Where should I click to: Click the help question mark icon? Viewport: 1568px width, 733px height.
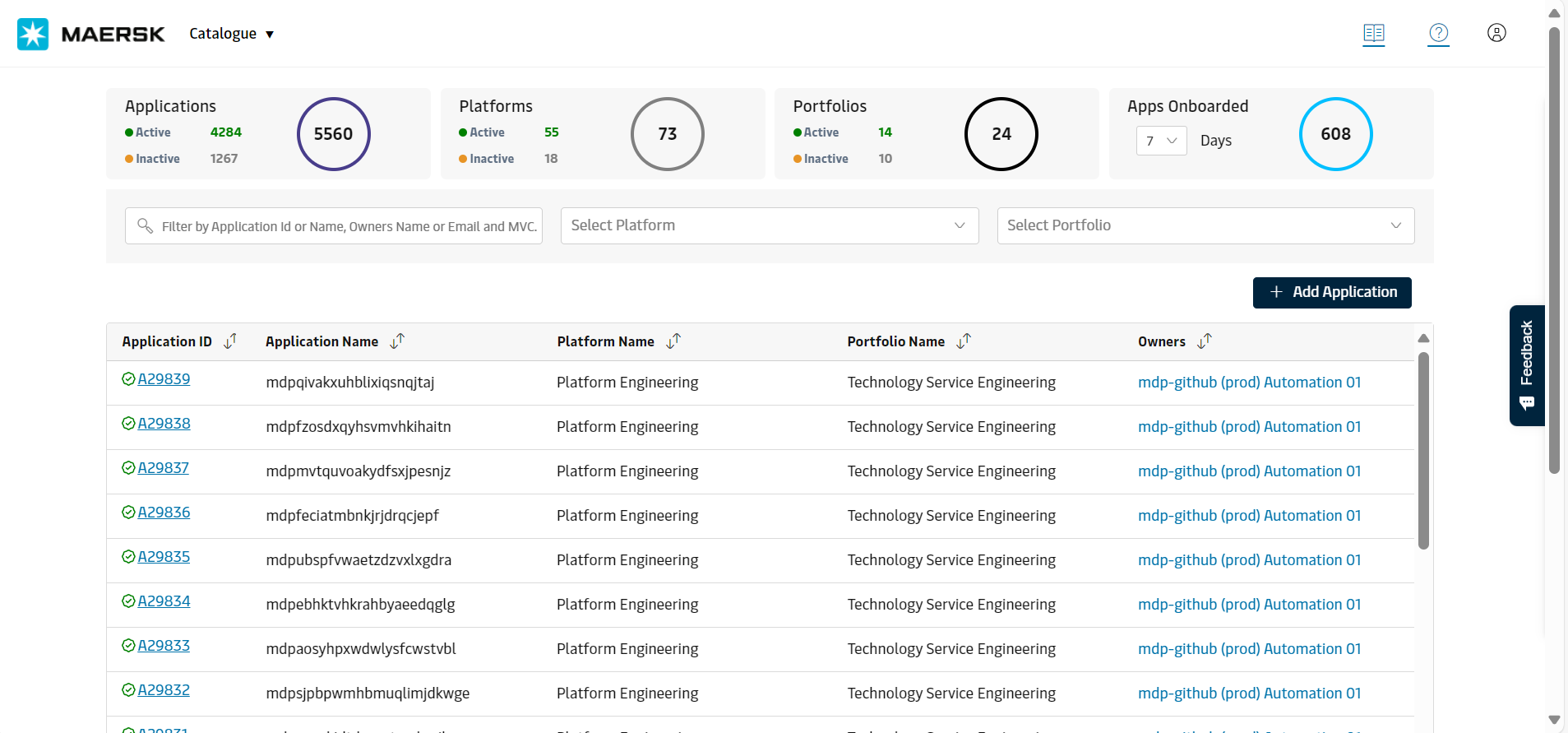pyautogui.click(x=1439, y=33)
